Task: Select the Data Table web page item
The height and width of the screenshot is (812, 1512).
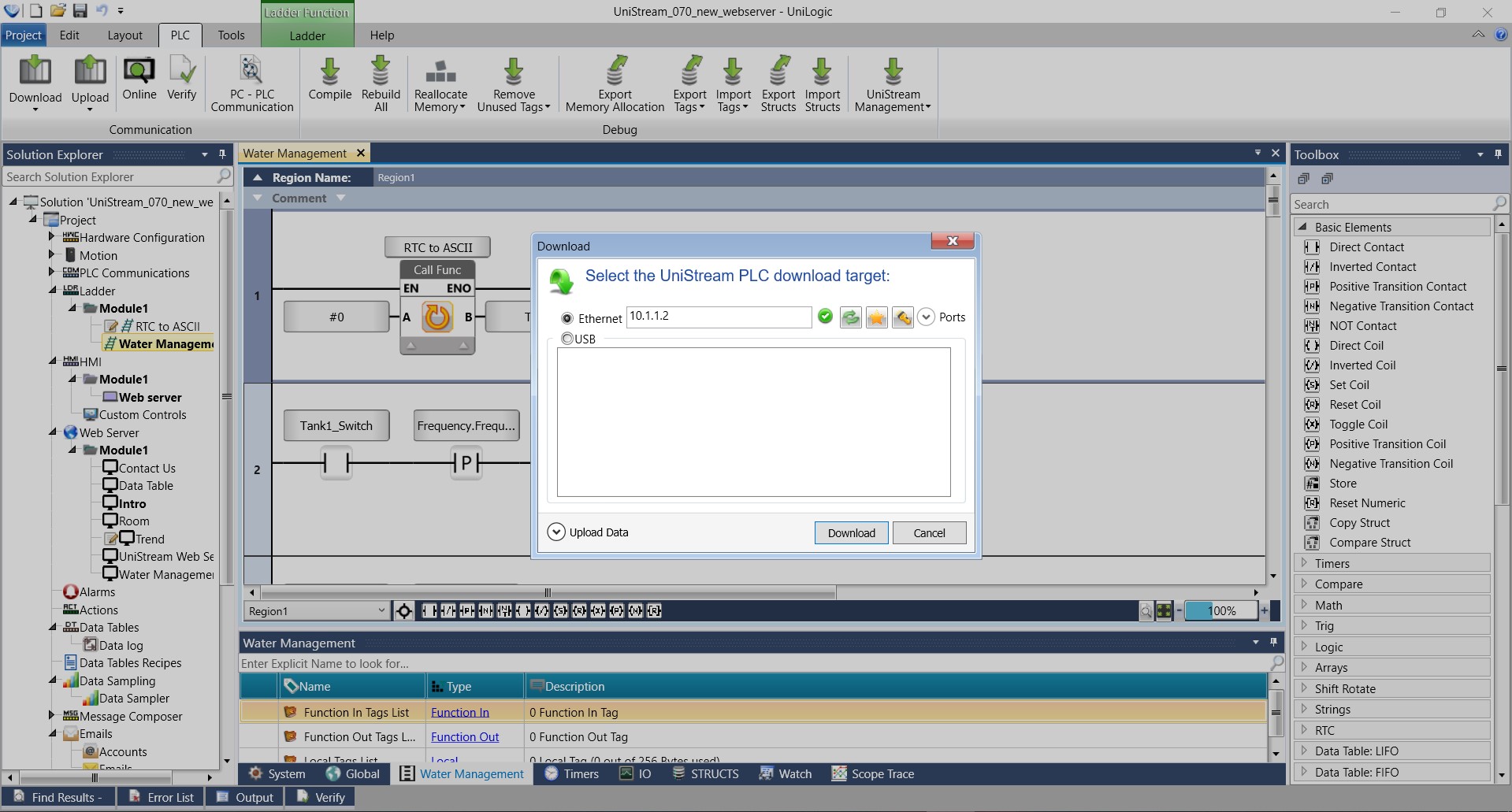Action: pos(138,486)
